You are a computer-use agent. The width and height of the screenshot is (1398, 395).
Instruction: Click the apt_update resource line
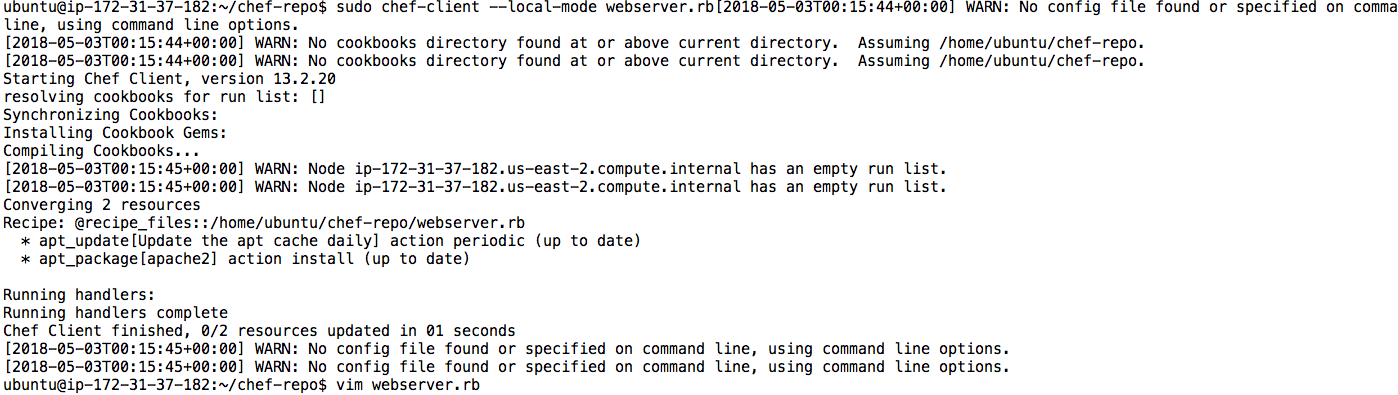click(331, 241)
